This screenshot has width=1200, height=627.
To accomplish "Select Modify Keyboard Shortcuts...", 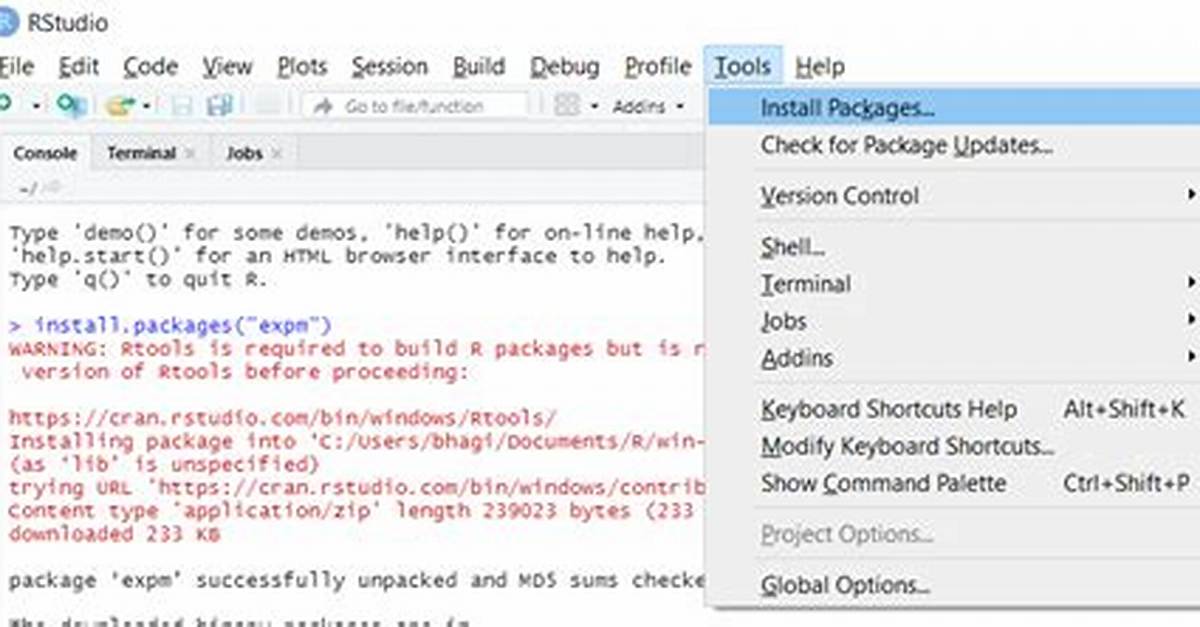I will (953, 447).
